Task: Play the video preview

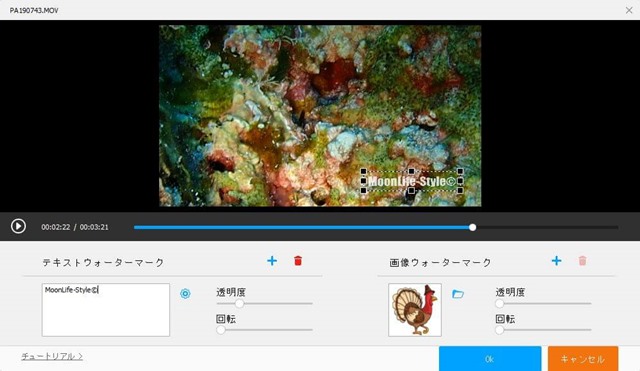Action: click(18, 226)
